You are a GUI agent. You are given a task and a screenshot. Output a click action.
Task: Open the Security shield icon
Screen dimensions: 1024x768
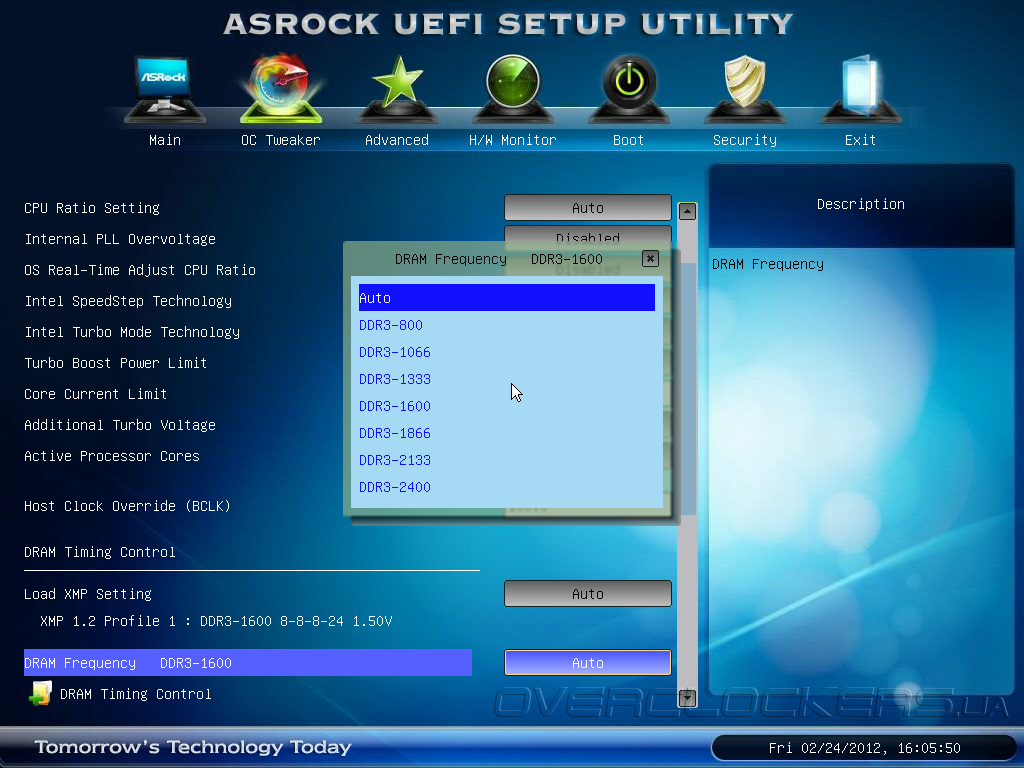click(x=744, y=89)
